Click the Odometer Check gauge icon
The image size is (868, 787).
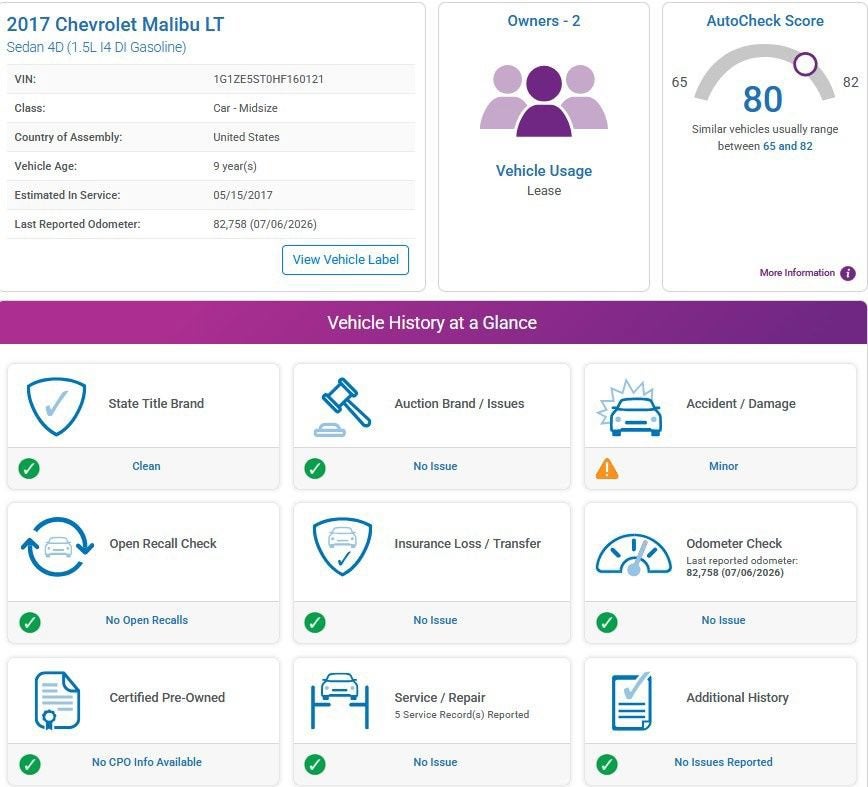[633, 555]
